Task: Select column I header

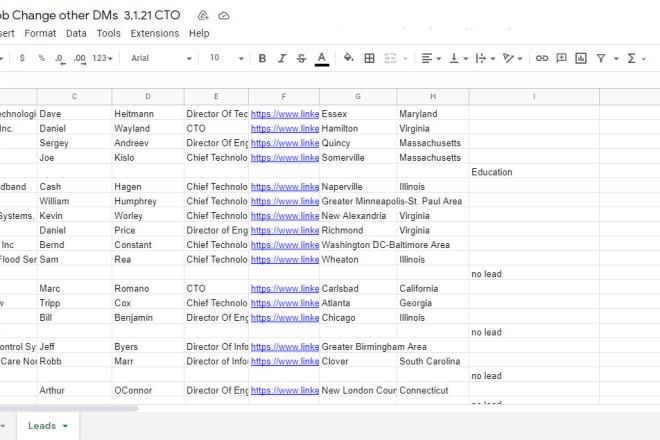Action: [x=534, y=96]
